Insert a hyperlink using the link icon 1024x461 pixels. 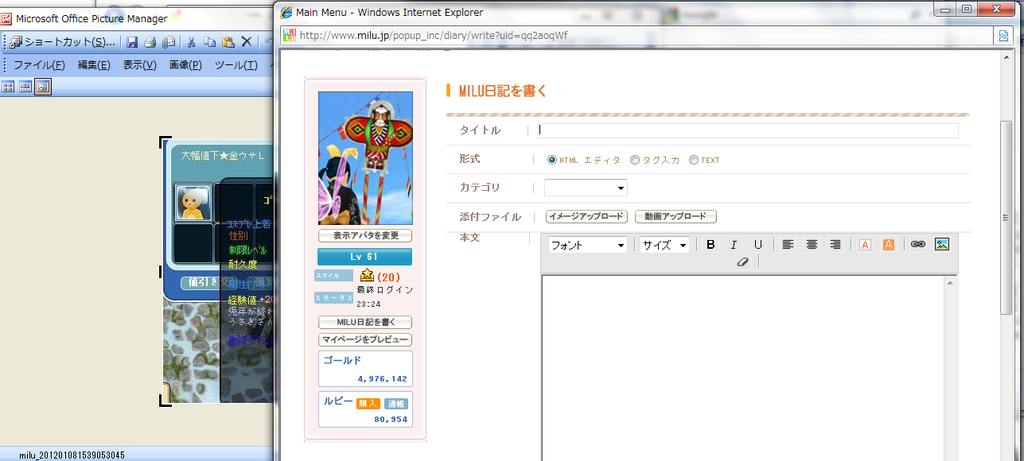coord(918,245)
